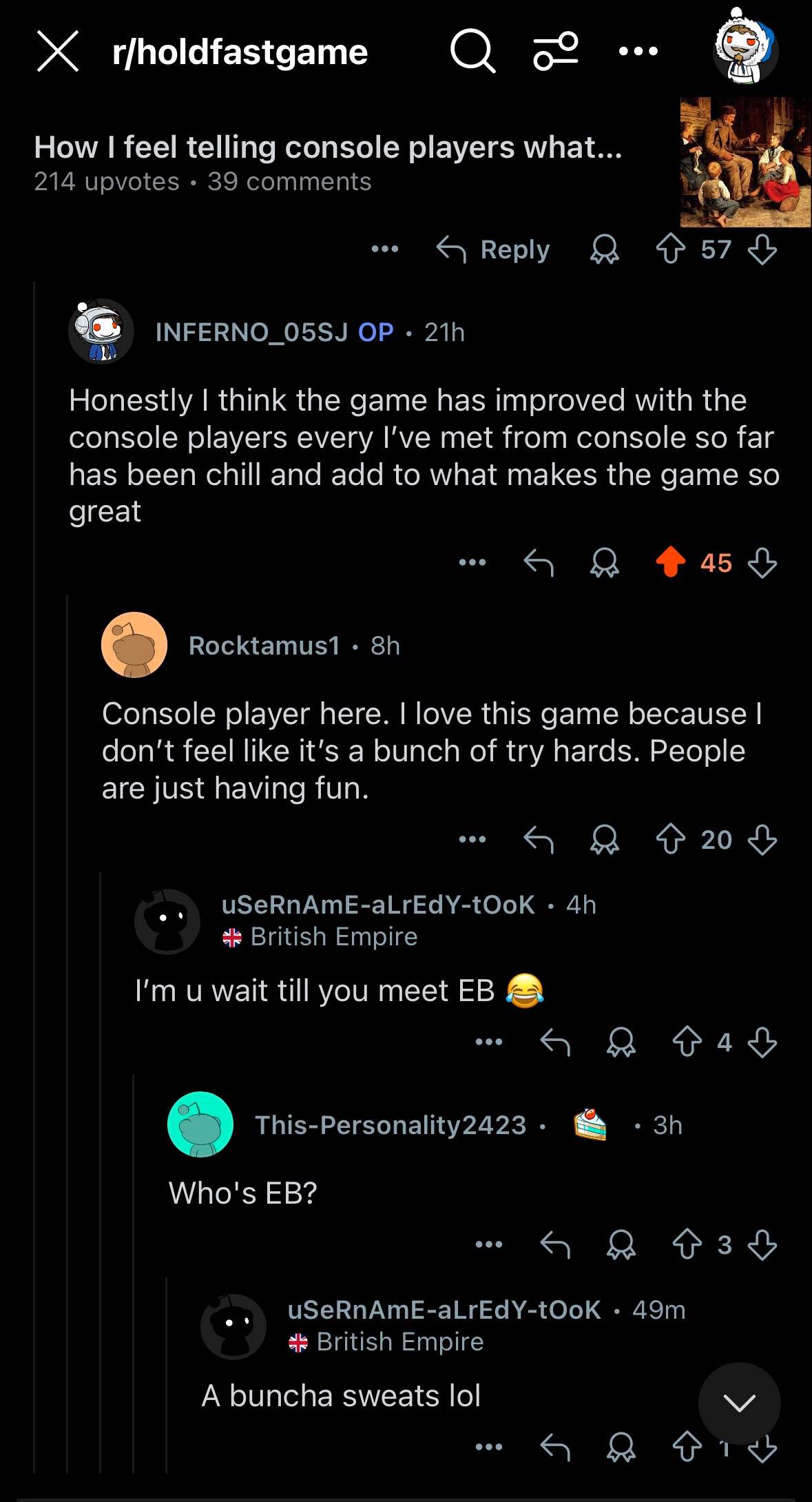The height and width of the screenshot is (1502, 812).
Task: Award the Rocktamus1 comment
Action: click(605, 840)
